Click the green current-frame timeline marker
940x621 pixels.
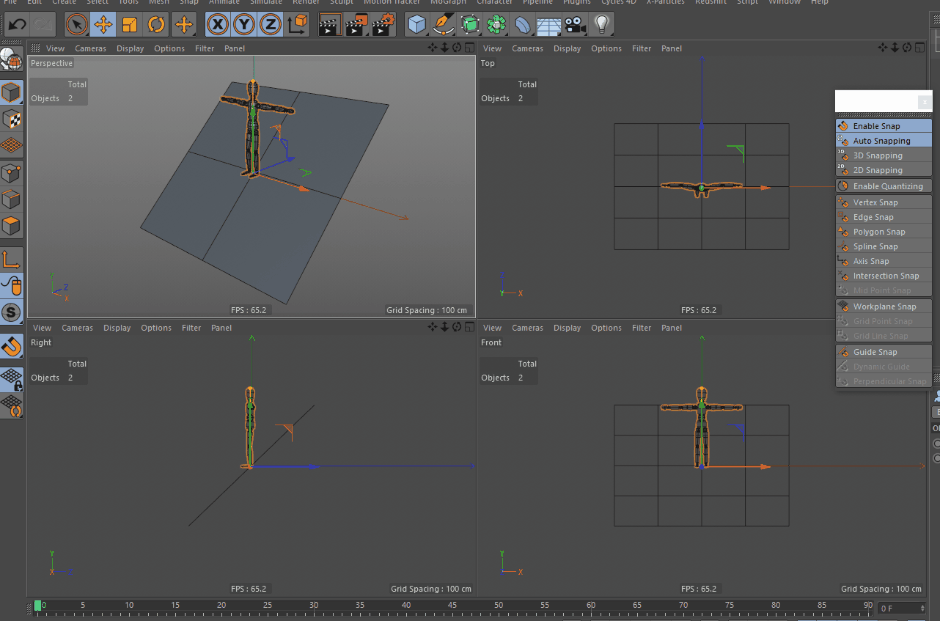(x=38, y=605)
